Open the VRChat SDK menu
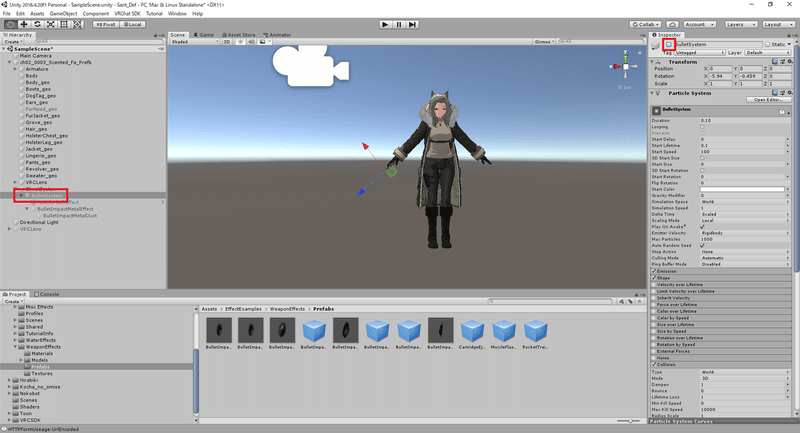The width and height of the screenshot is (800, 433). (127, 14)
